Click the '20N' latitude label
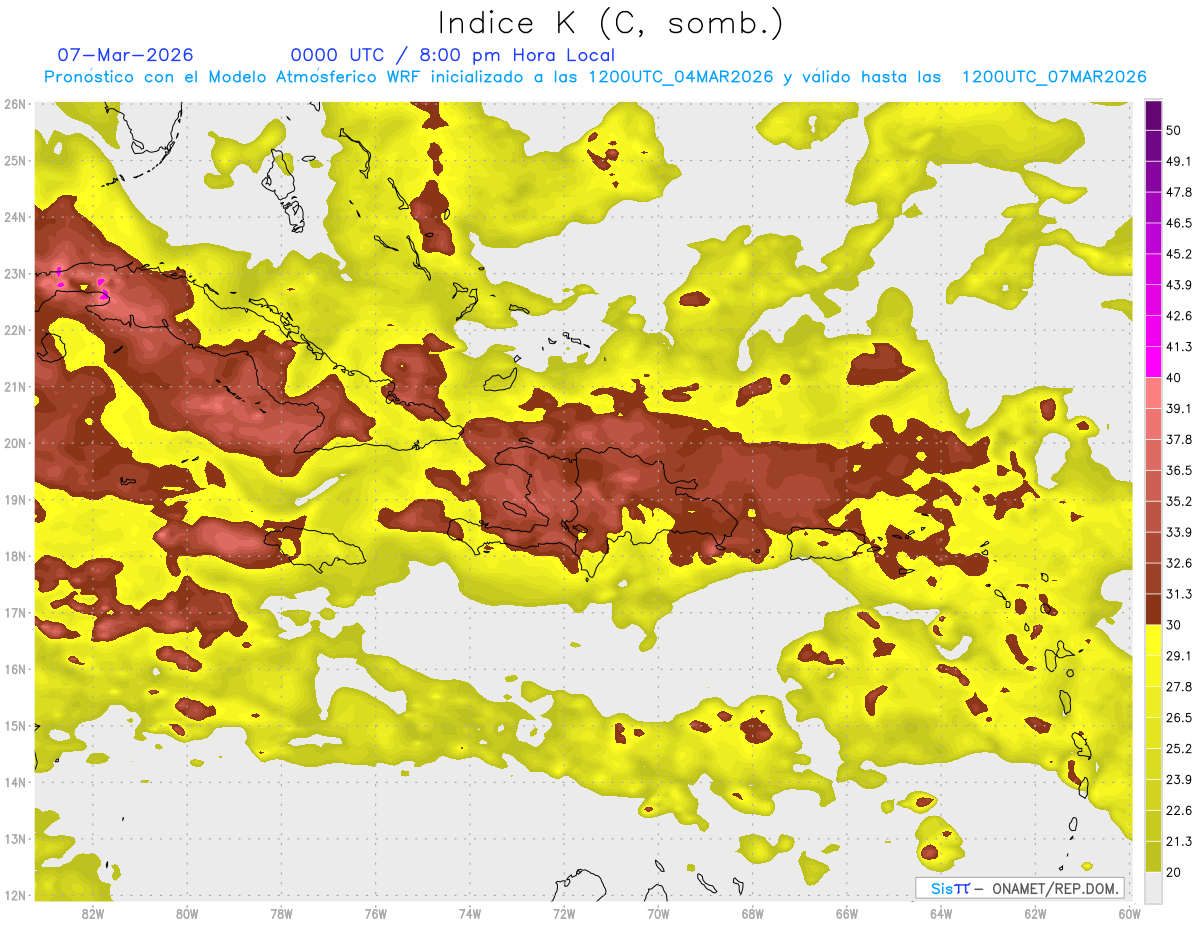The image size is (1200, 927). click(15, 443)
